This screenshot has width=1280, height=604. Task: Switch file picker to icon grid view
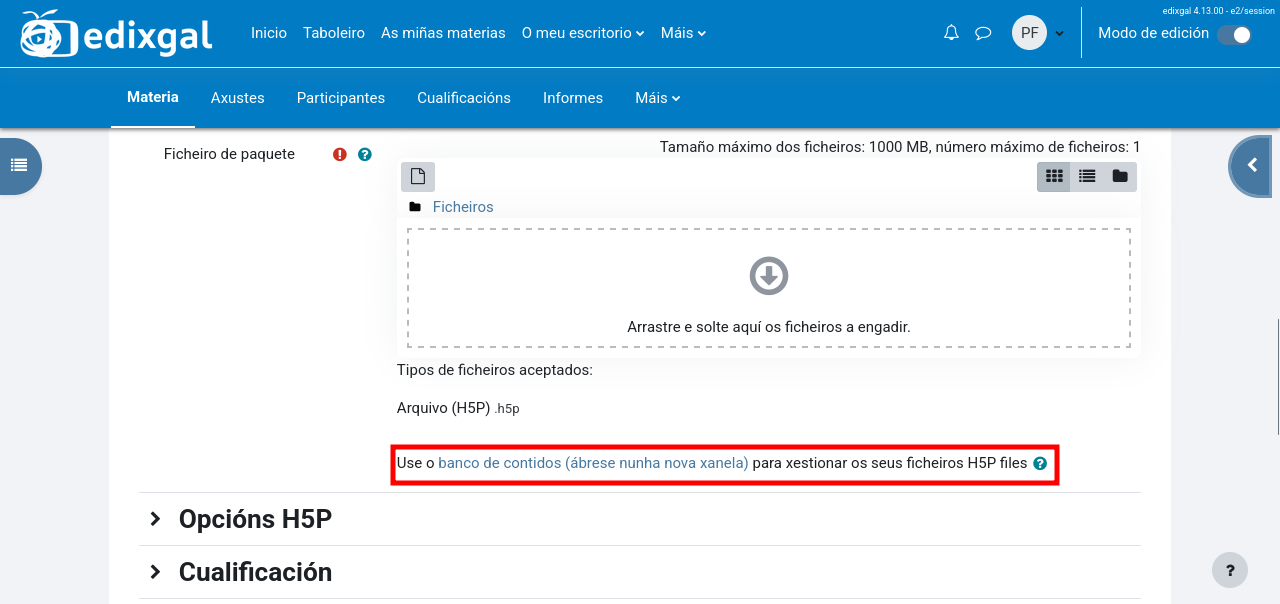coord(1054,177)
